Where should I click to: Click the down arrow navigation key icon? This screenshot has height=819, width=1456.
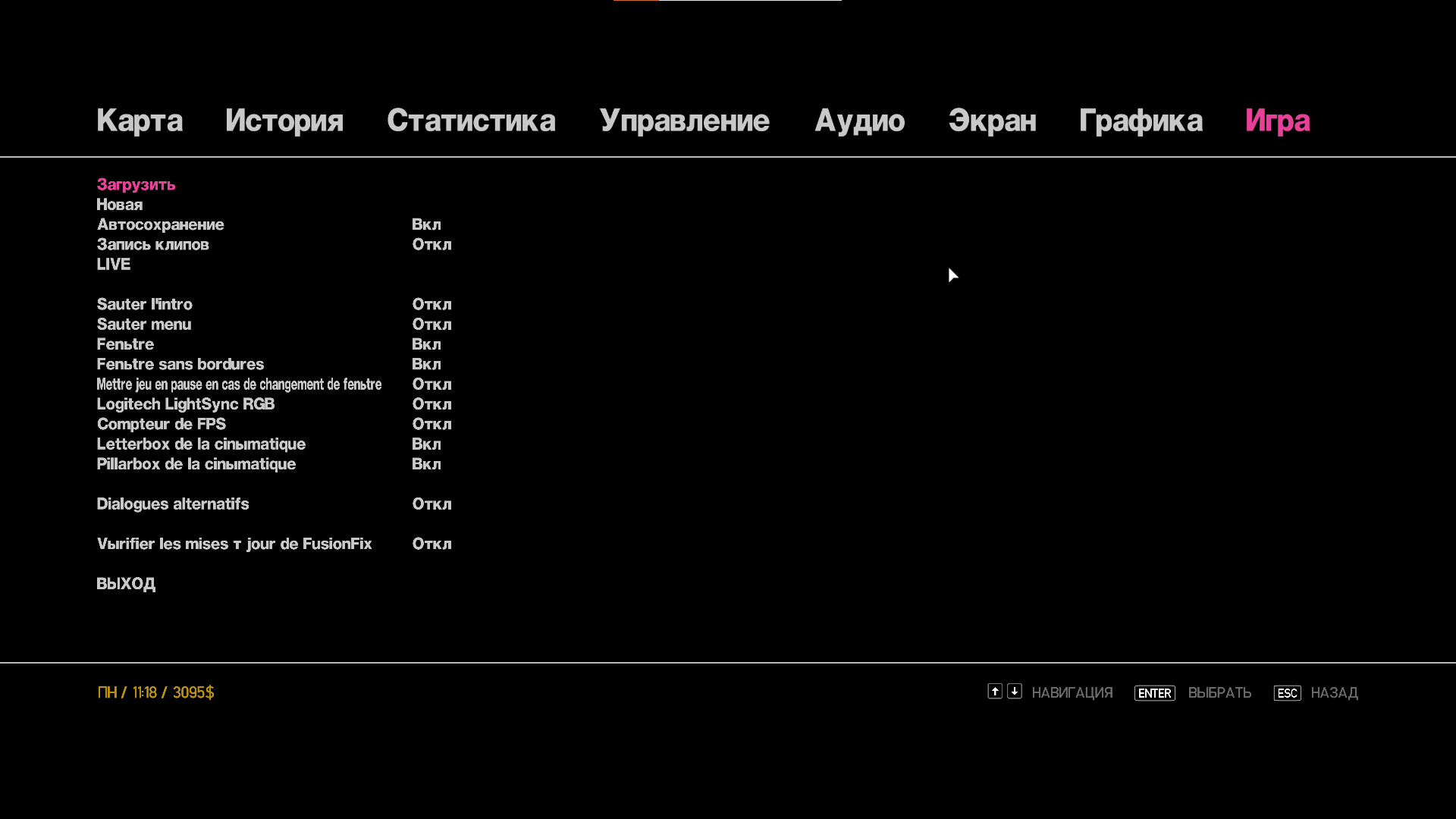pyautogui.click(x=1015, y=691)
